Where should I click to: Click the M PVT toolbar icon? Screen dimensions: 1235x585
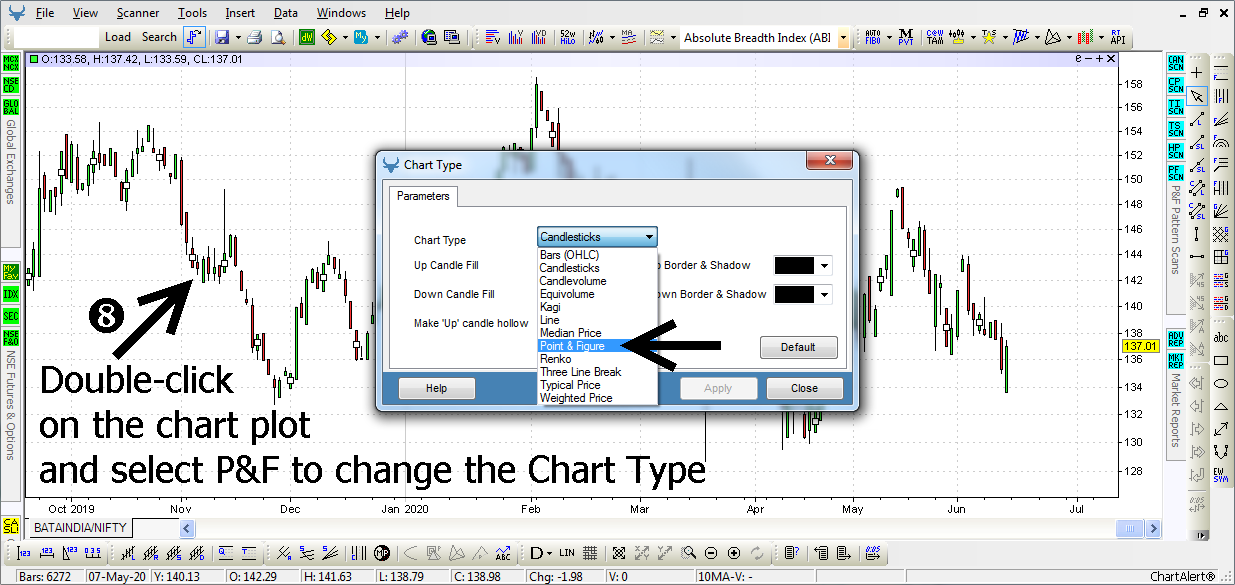pyautogui.click(x=906, y=38)
